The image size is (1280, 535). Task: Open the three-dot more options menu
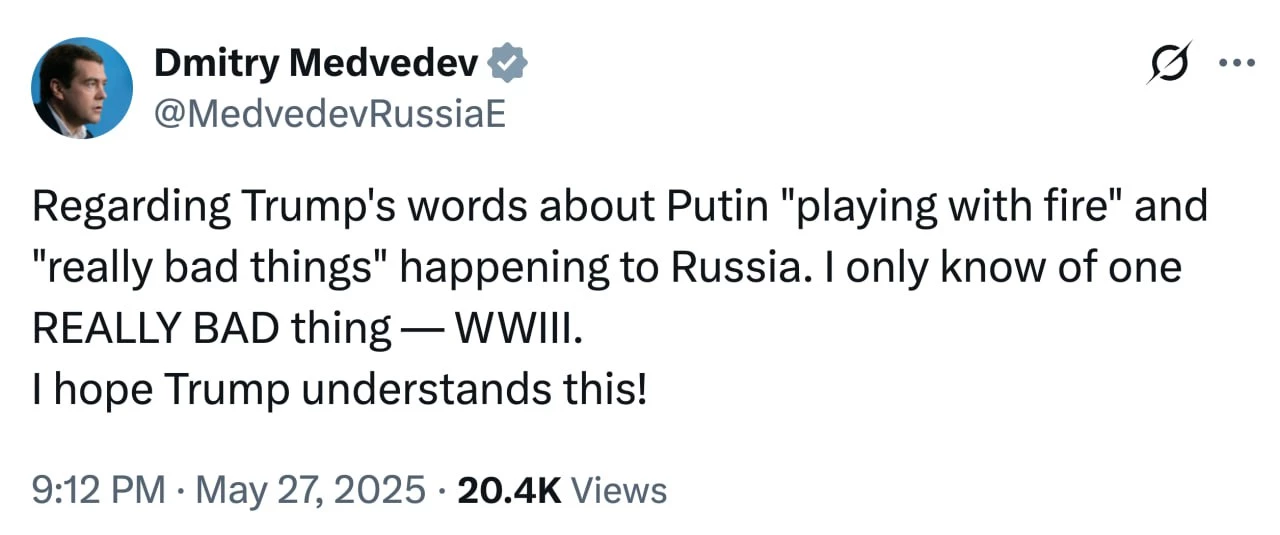[x=1237, y=63]
